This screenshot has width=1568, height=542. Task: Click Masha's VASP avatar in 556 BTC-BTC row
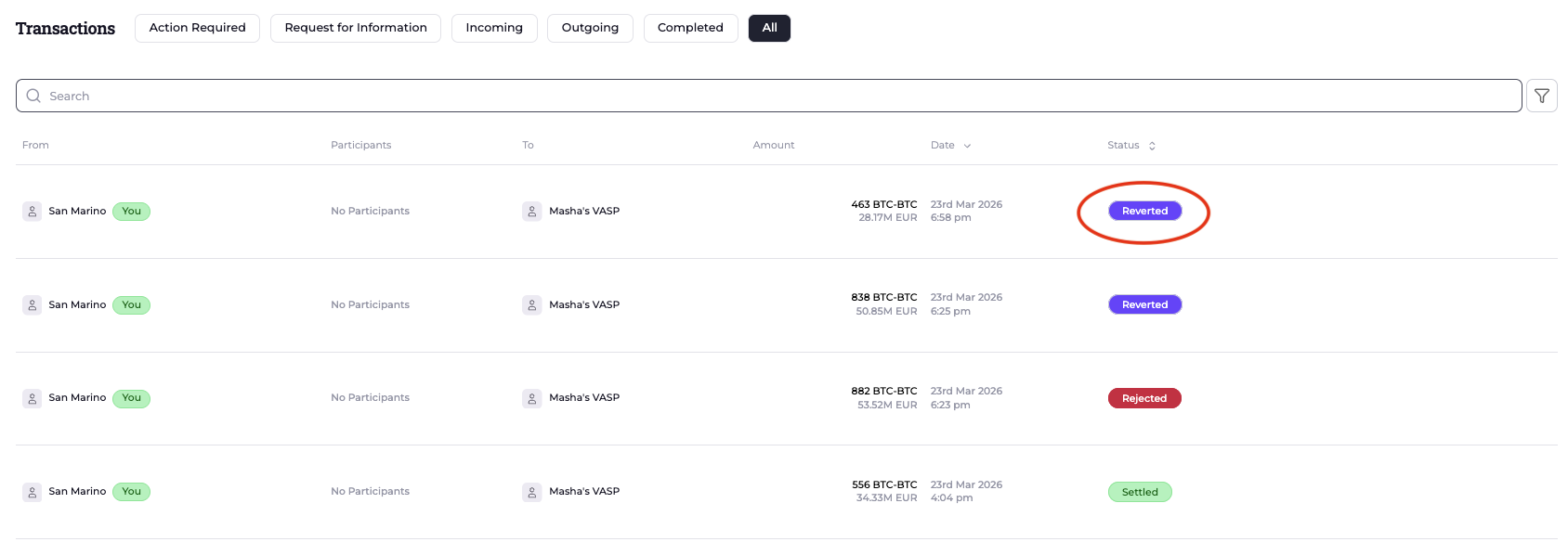532,492
